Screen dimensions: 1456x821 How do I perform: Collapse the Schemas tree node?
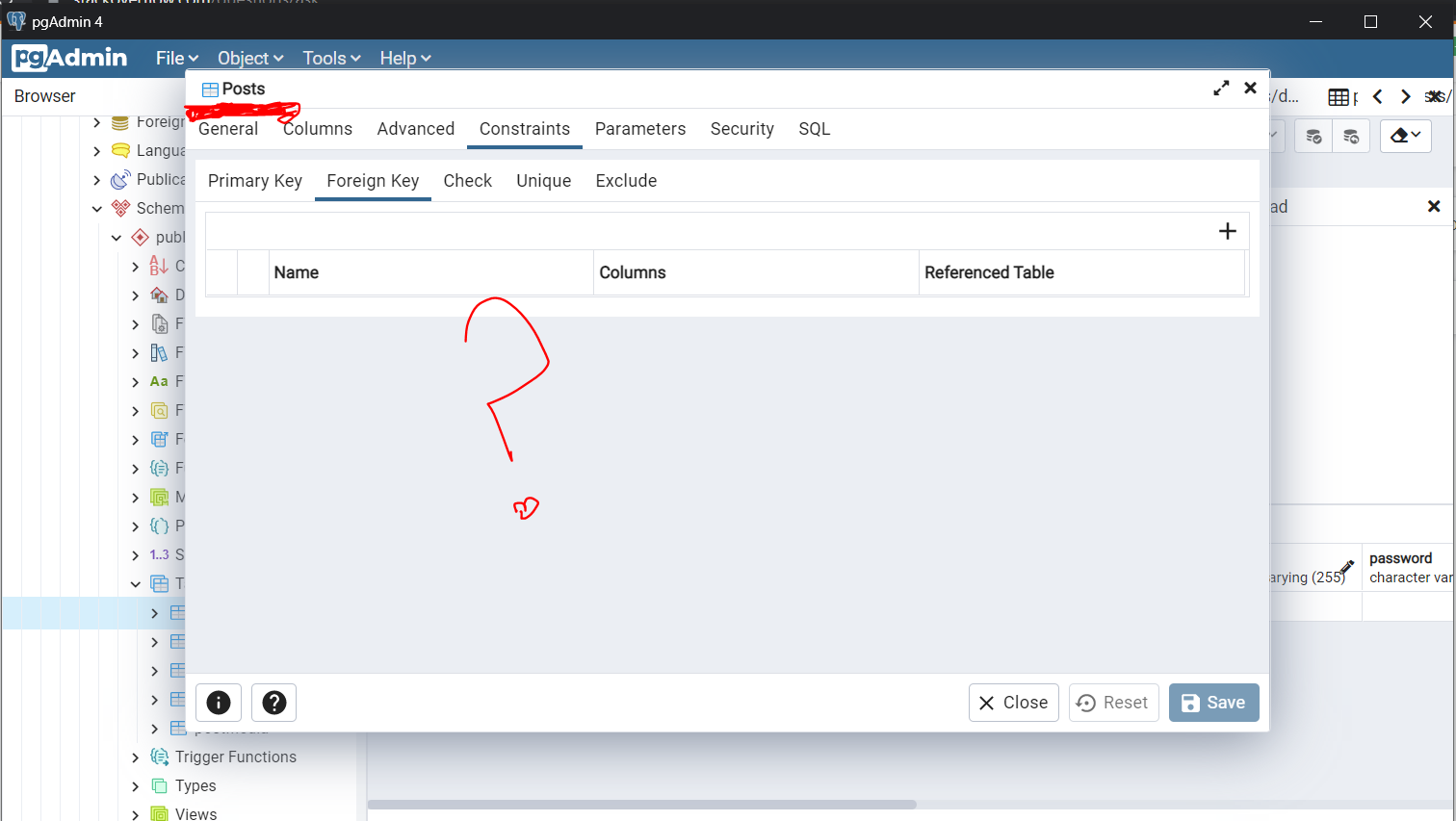click(x=97, y=208)
